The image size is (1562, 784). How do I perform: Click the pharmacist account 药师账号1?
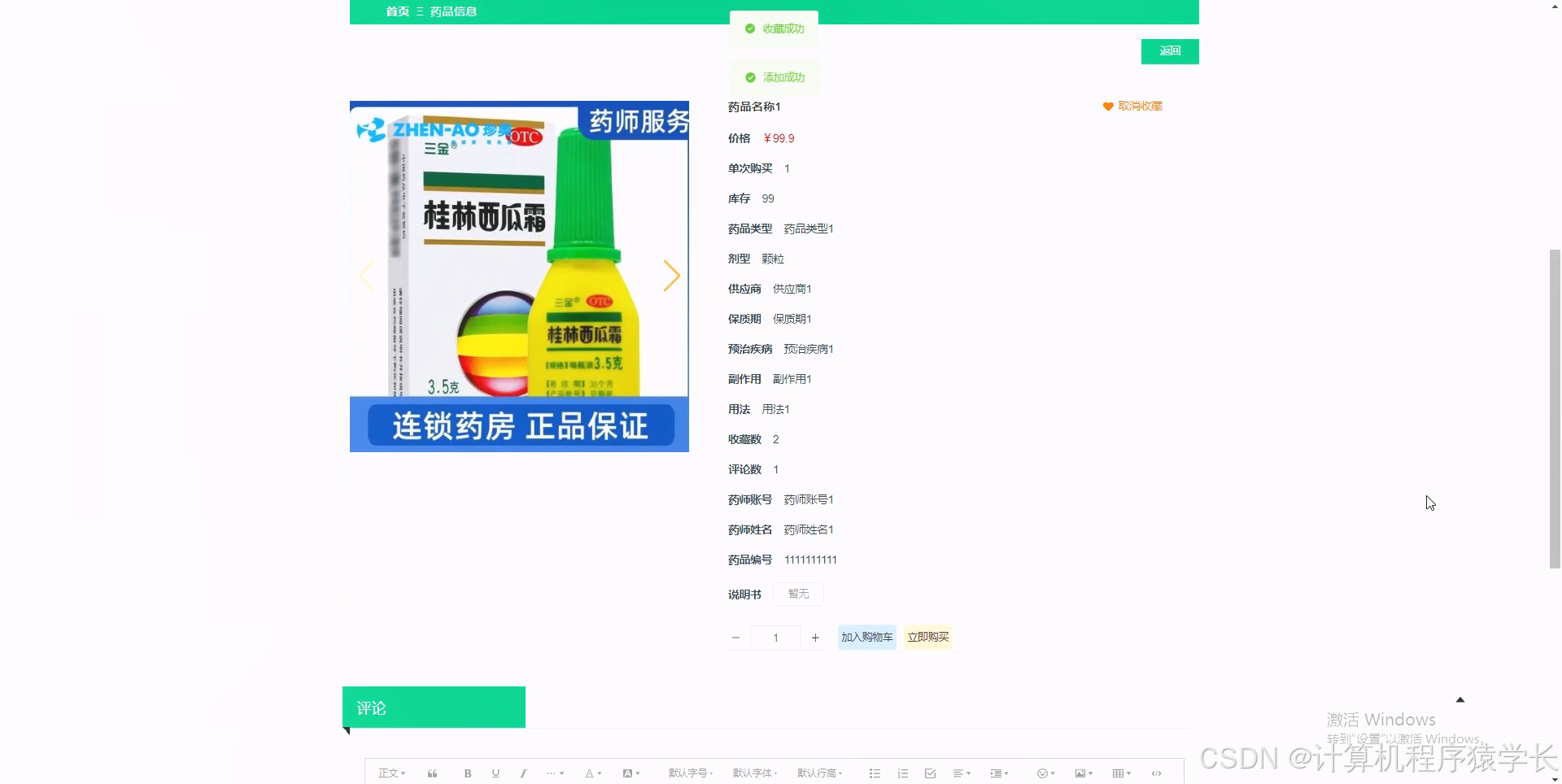(808, 499)
